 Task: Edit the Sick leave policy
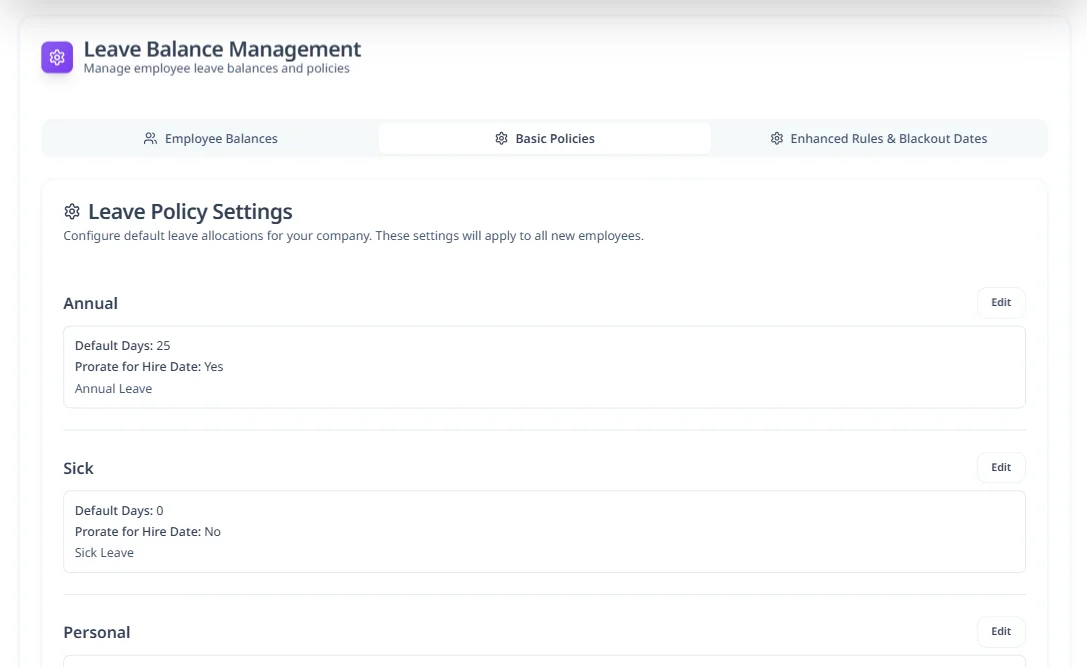point(1001,467)
